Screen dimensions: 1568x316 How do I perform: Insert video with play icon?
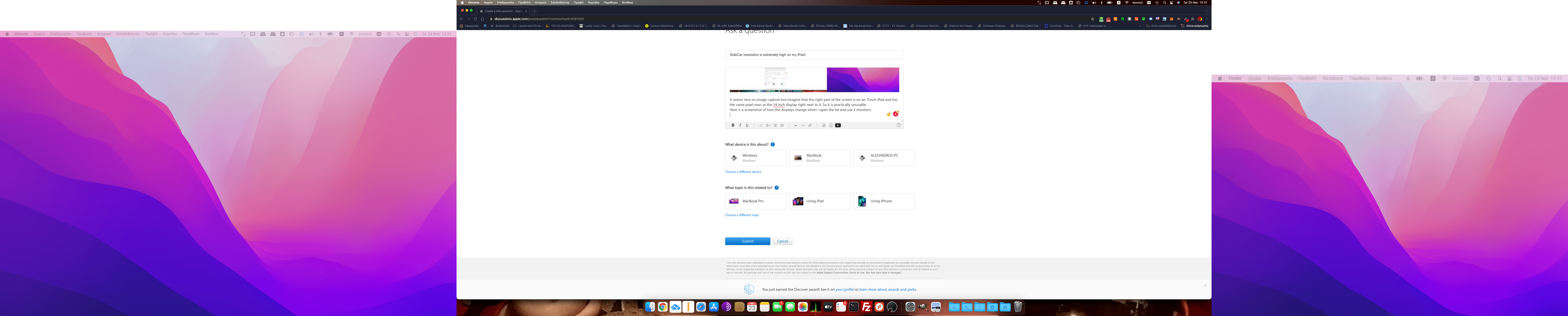tap(838, 126)
